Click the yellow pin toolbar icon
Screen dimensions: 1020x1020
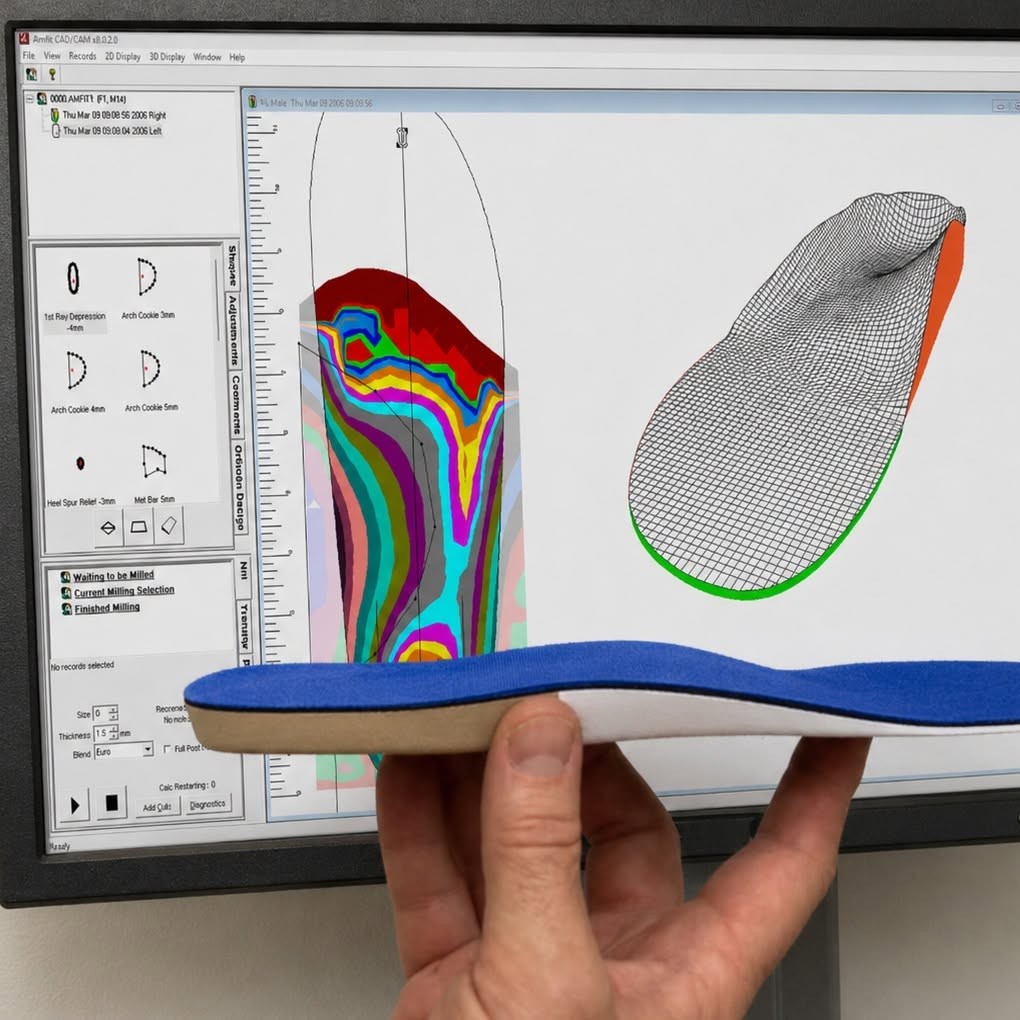(x=53, y=75)
